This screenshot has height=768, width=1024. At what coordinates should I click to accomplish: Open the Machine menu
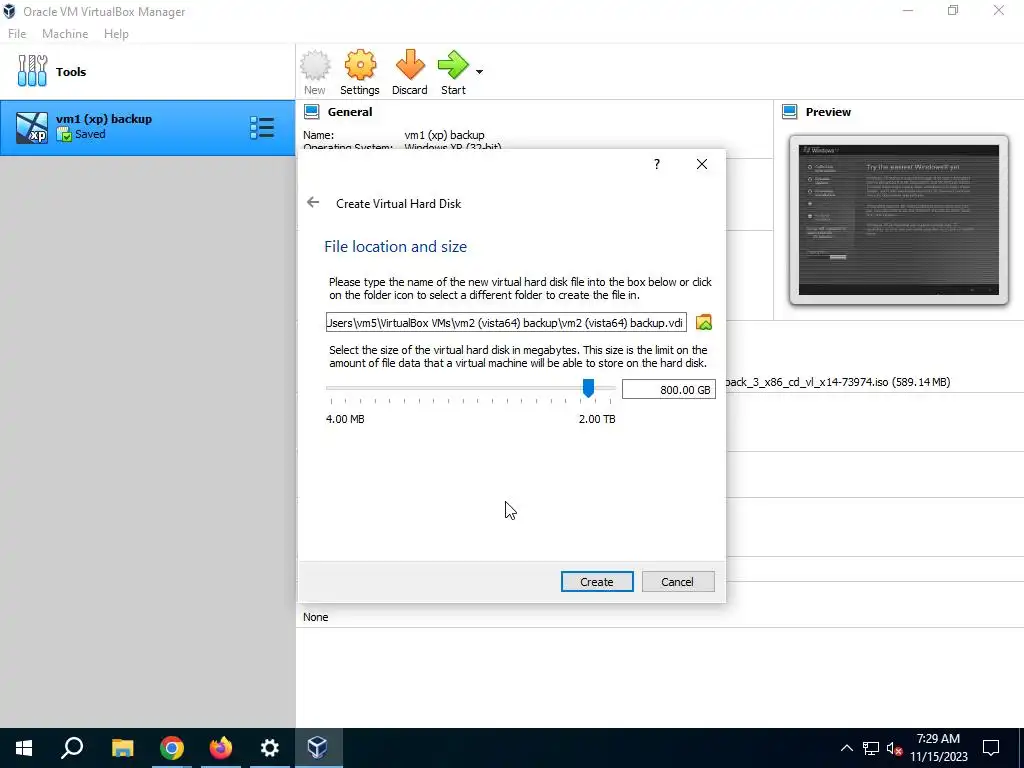pyautogui.click(x=65, y=34)
